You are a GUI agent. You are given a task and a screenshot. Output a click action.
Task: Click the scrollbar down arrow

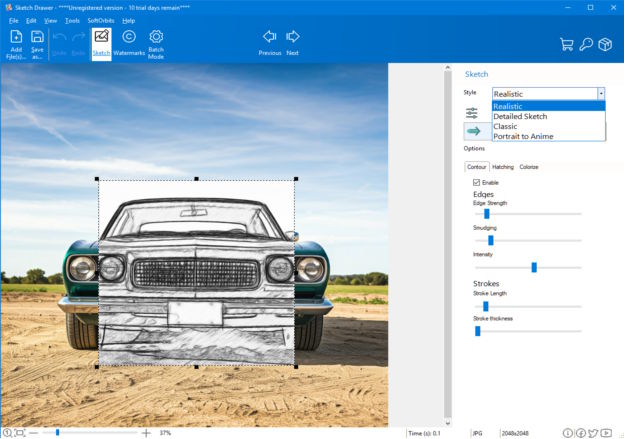coord(448,423)
